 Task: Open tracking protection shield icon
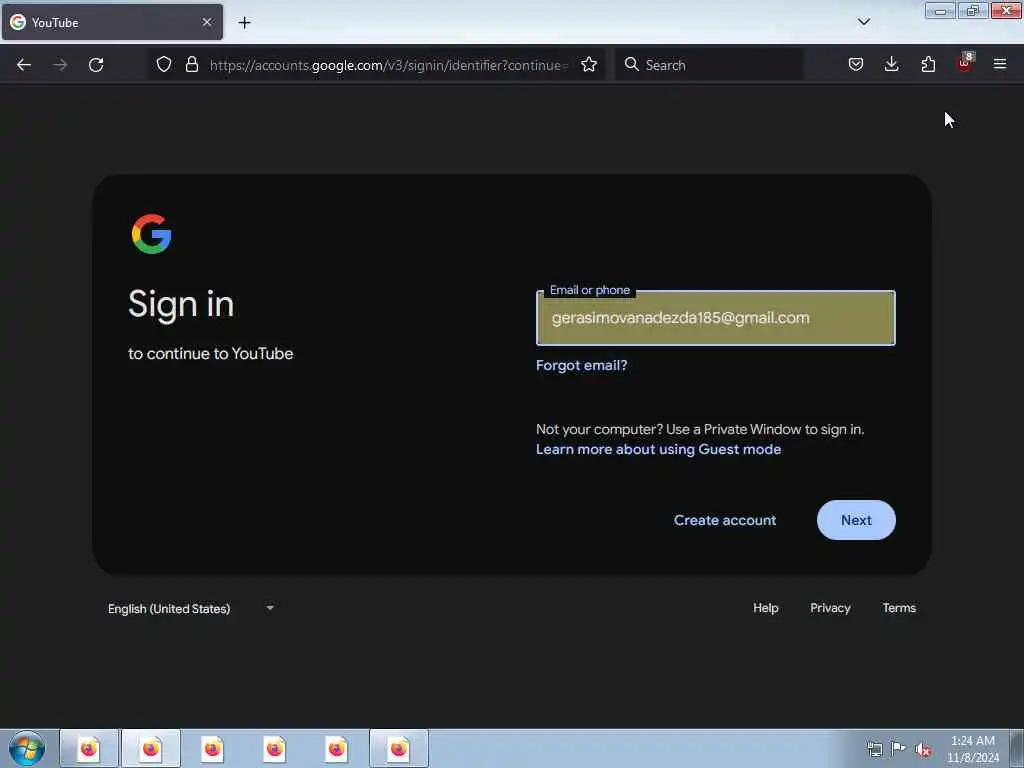click(164, 64)
